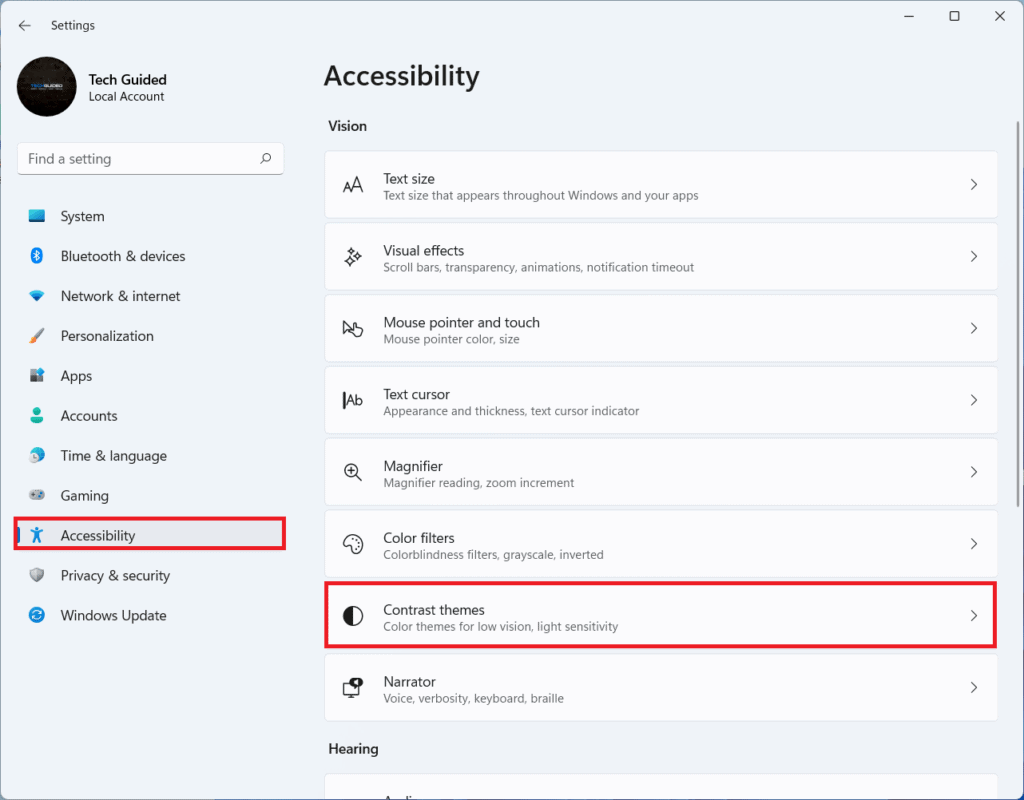Click the Bluetooth & devices icon

click(x=37, y=256)
